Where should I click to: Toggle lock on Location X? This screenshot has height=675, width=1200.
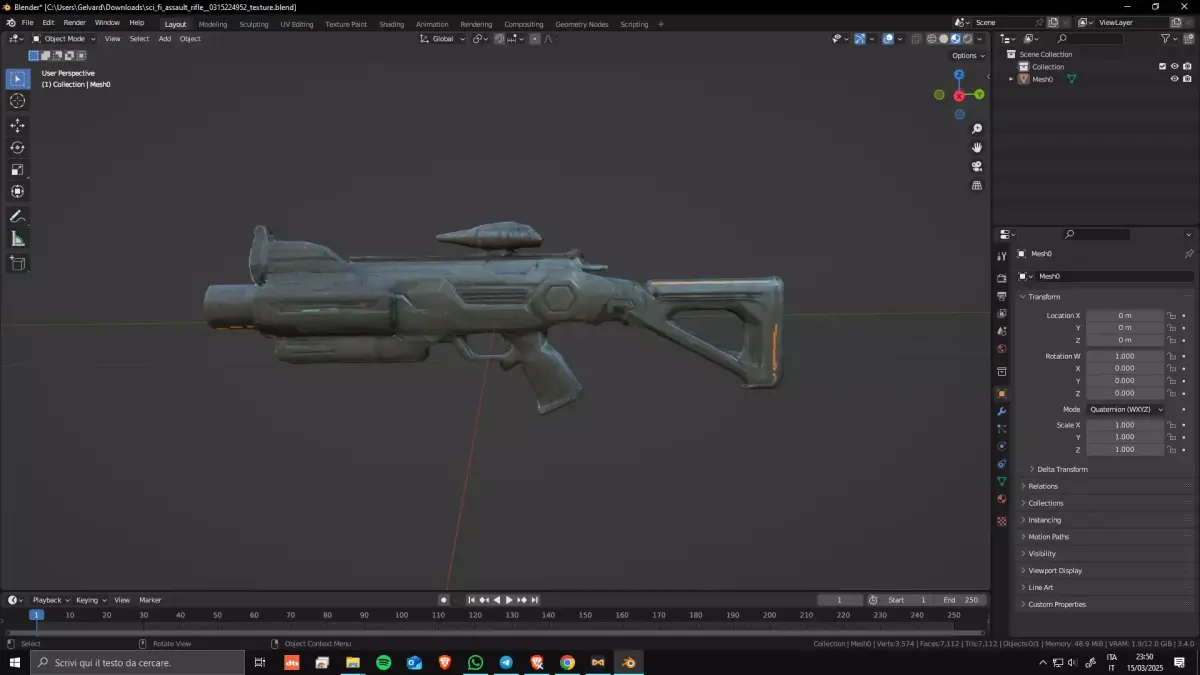click(x=1171, y=315)
